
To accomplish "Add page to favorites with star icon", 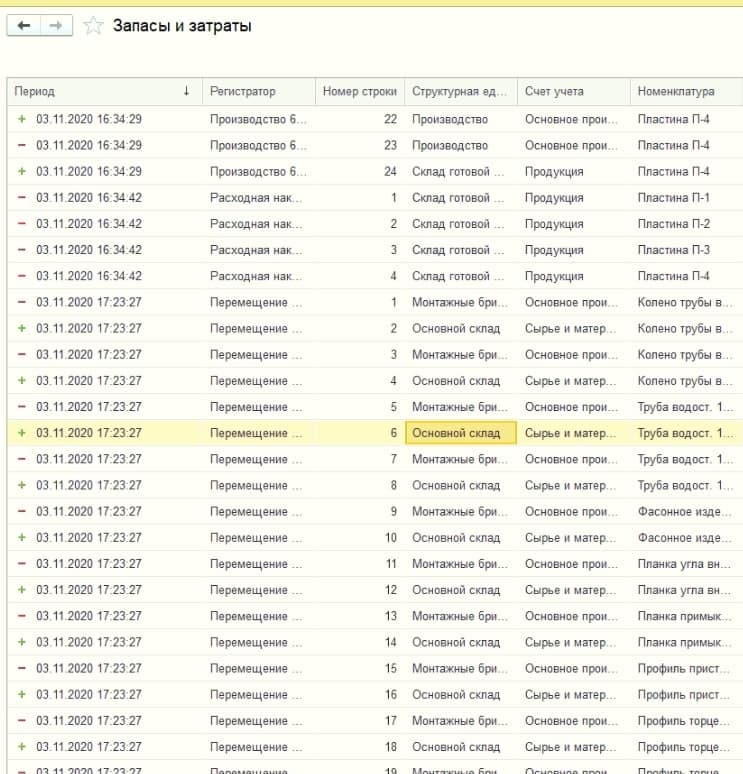I will click(x=93, y=26).
